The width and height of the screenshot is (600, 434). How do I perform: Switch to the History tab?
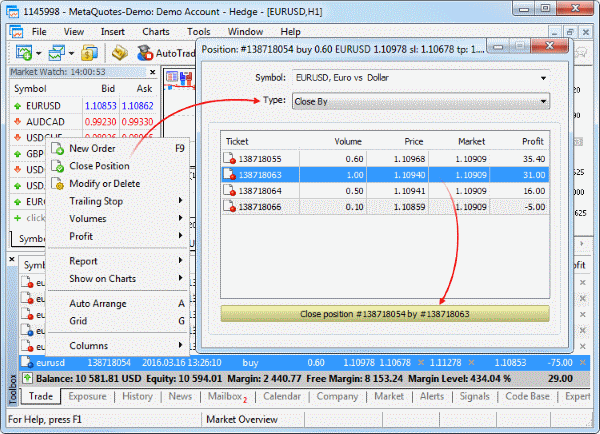(137, 396)
